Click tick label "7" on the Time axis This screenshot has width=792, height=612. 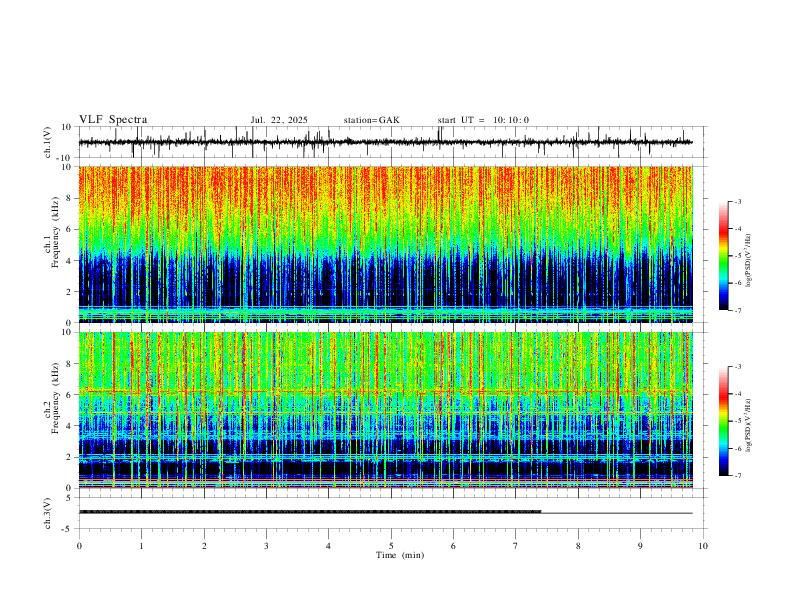point(516,546)
